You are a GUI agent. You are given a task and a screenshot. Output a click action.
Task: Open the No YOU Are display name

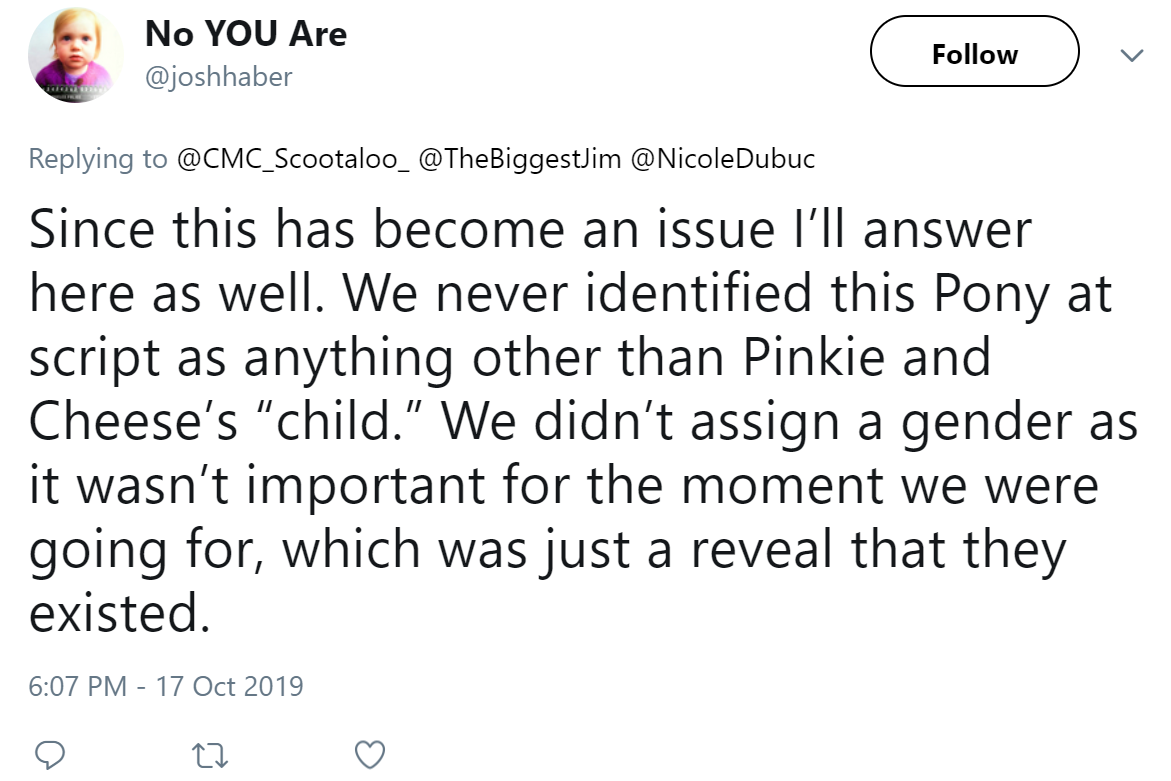tap(246, 34)
